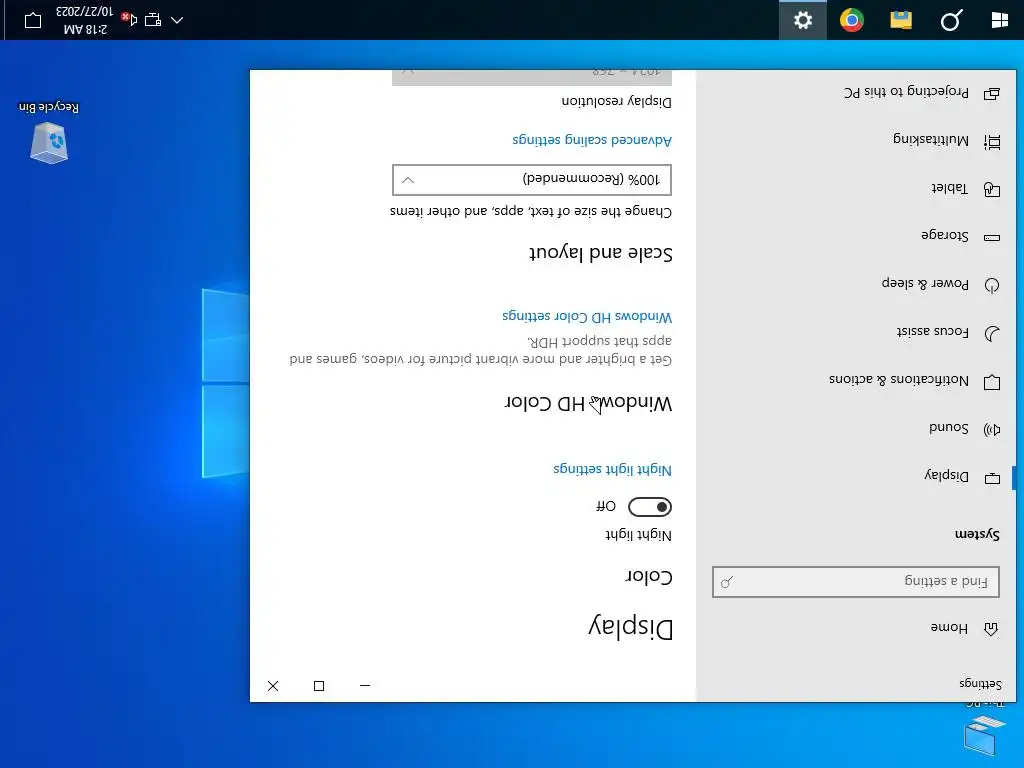Click the Sound speaker icon in sidebar
The width and height of the screenshot is (1024, 768).
[992, 429]
